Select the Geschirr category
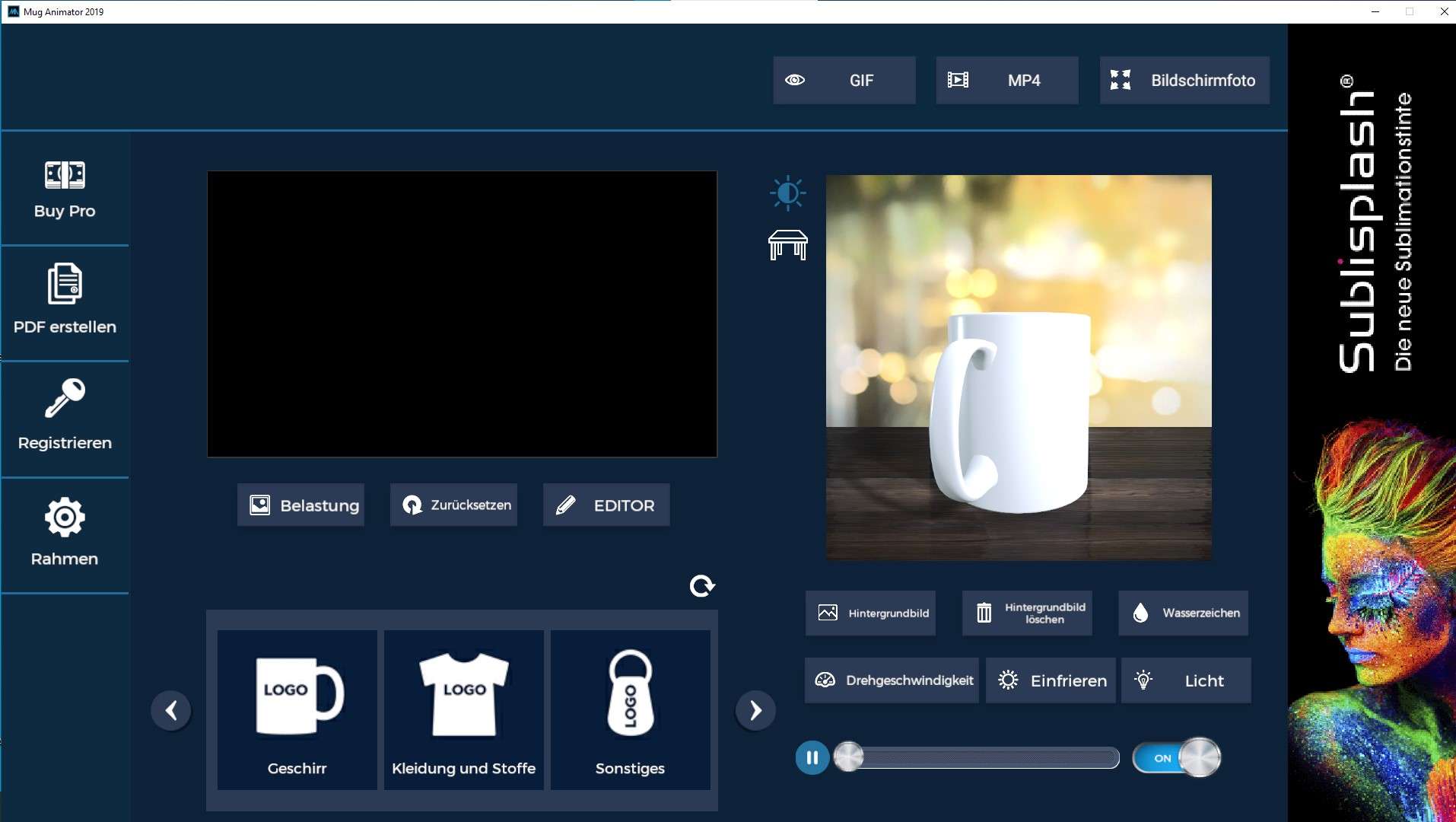Screen dimensions: 1456x822 [297, 709]
